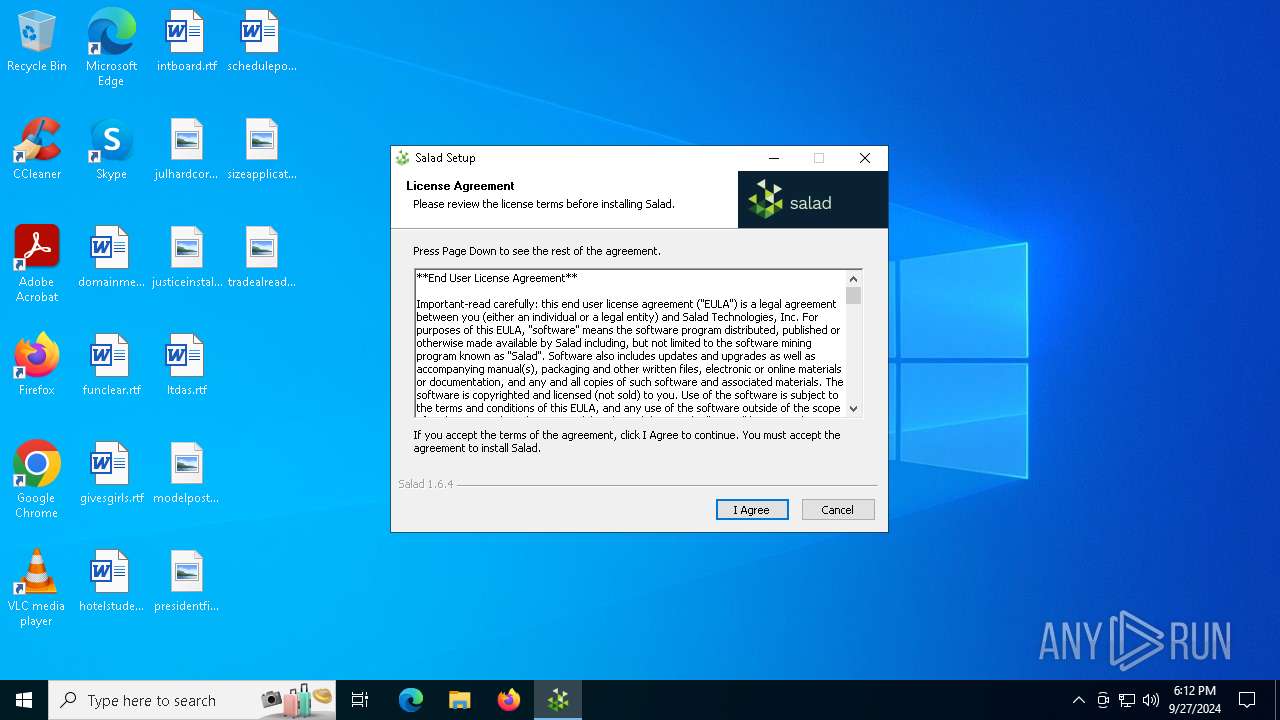This screenshot has width=1280, height=720.
Task: Click the 'Salad 1.6.4' version label
Action: 425,484
